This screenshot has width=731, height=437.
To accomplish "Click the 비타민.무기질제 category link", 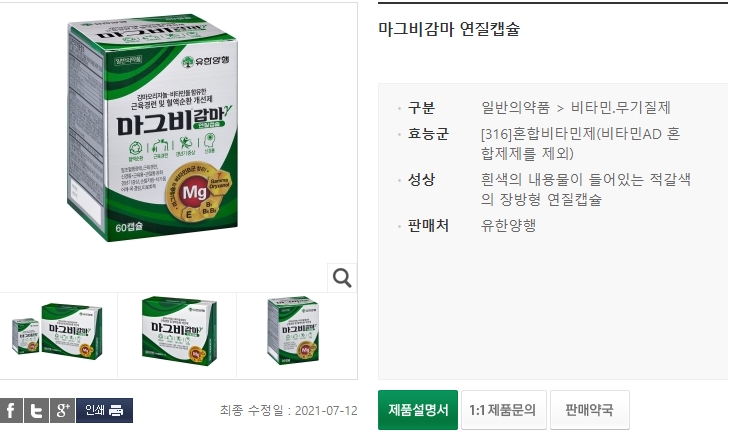I will click(621, 108).
